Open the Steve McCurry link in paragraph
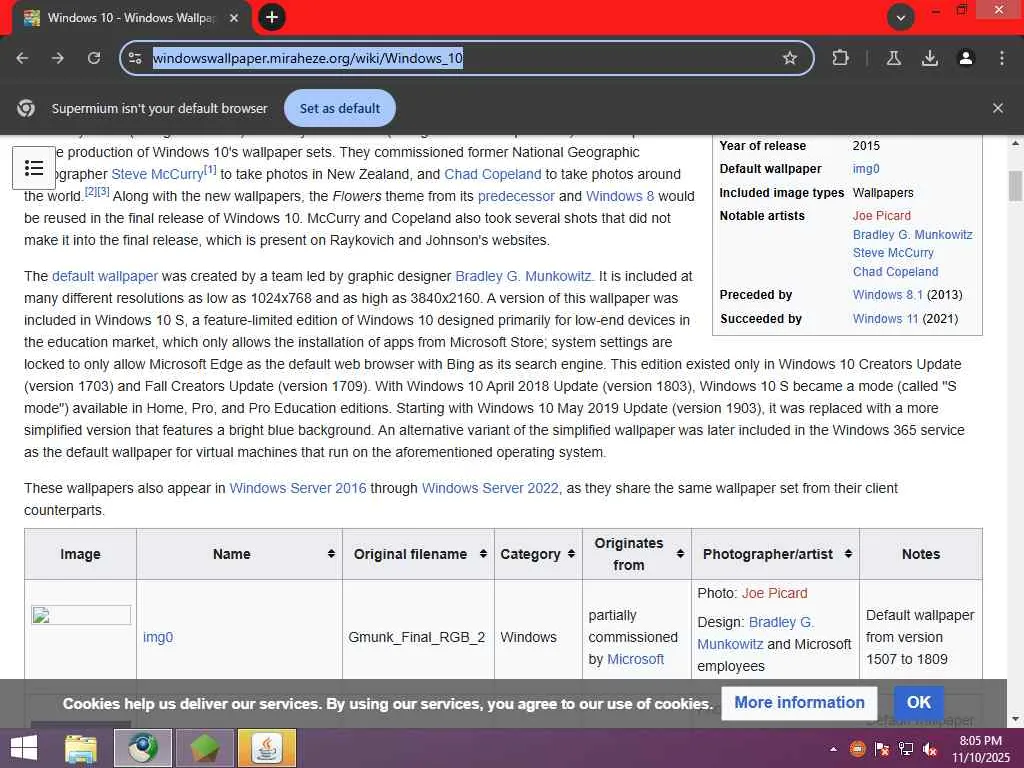Screen dimensions: 1024x768 (157, 174)
